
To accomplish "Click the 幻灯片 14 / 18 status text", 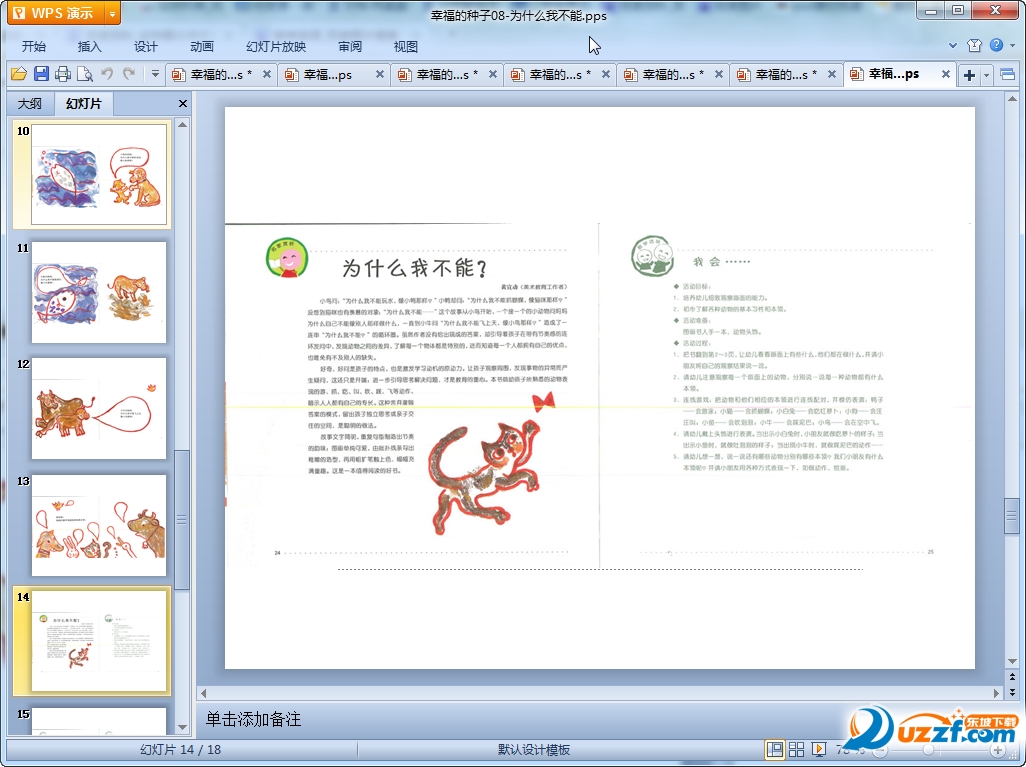I will (x=181, y=749).
